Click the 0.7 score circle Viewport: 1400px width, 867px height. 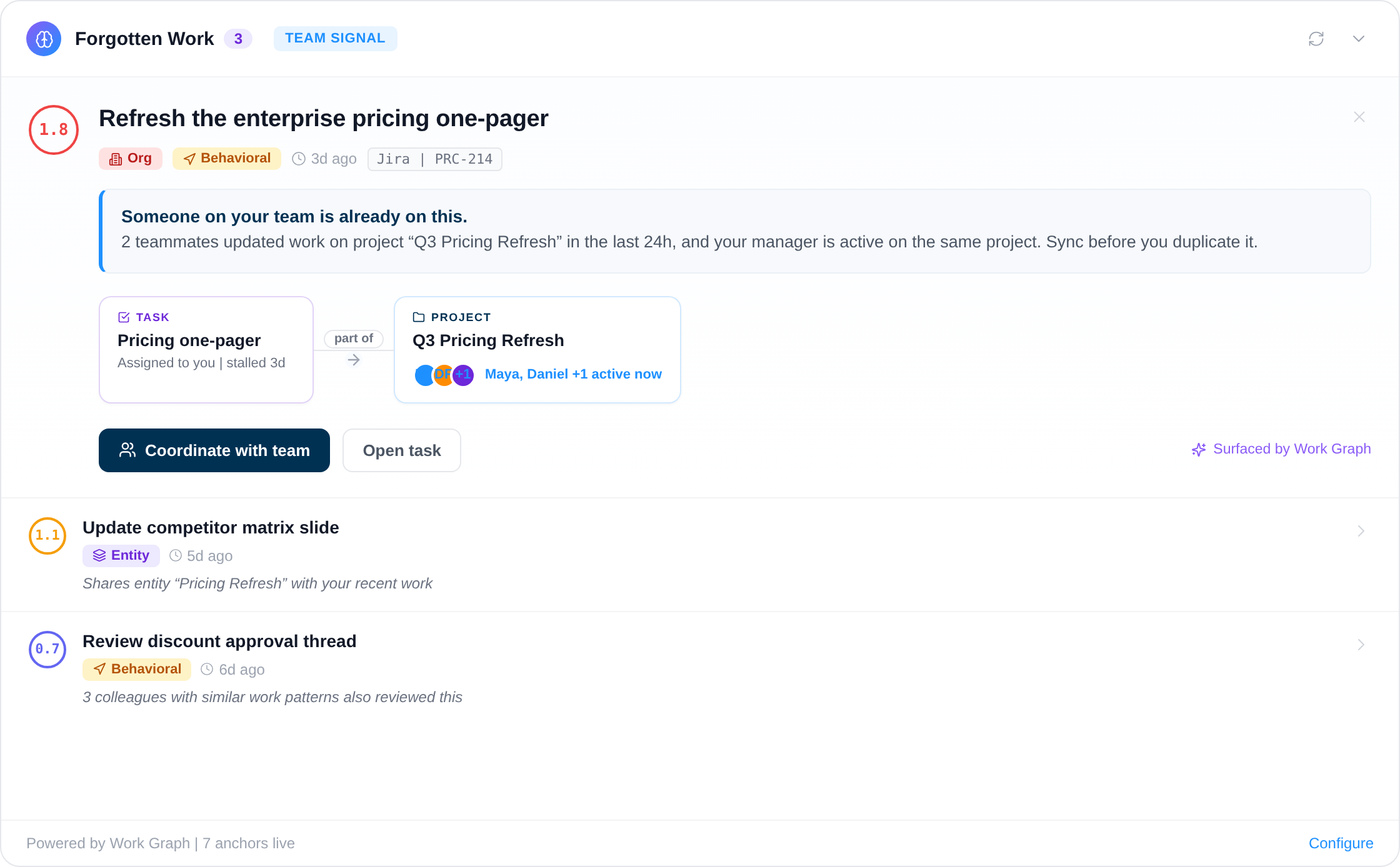[47, 650]
